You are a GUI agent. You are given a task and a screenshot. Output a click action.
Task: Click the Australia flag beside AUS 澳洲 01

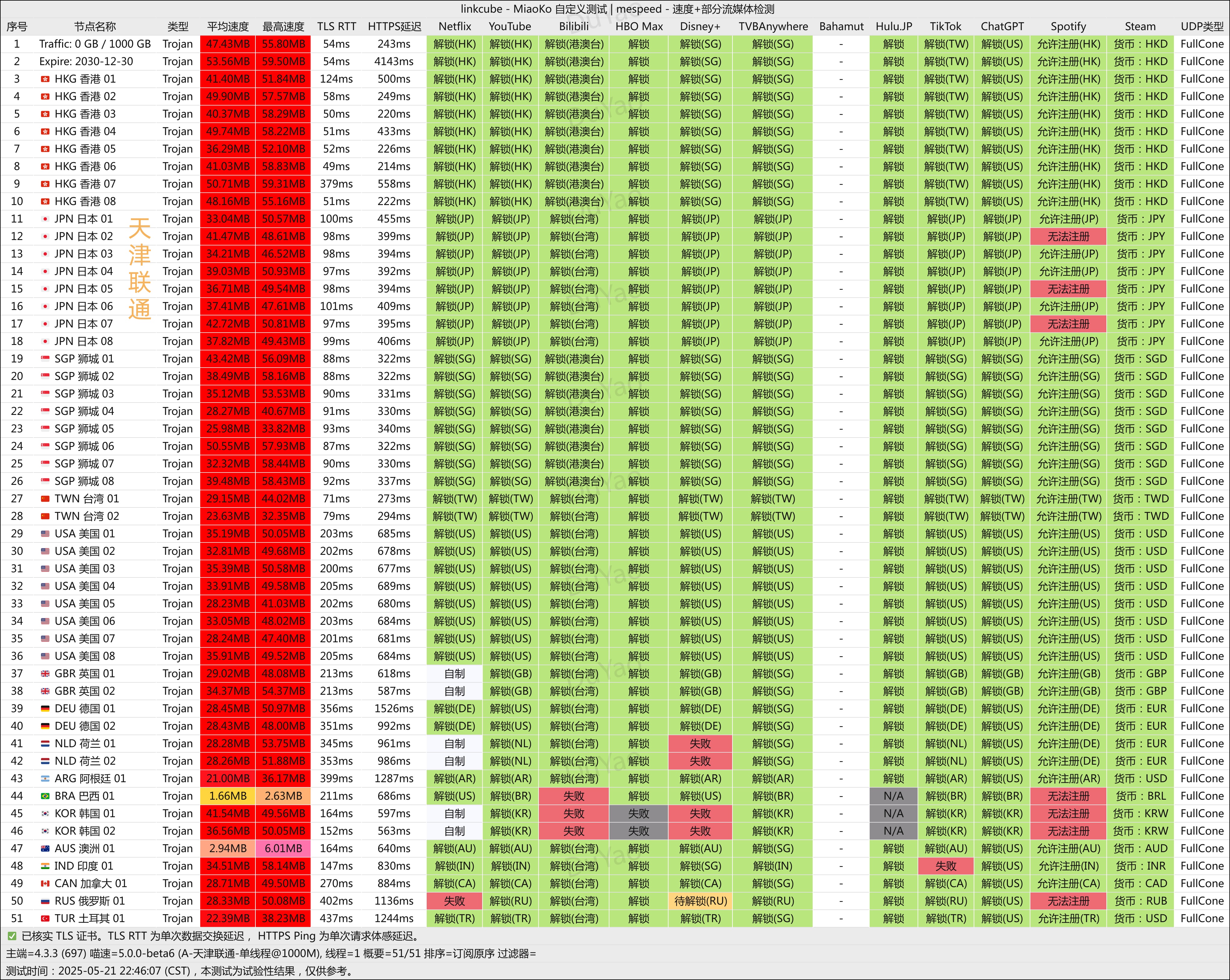[45, 849]
